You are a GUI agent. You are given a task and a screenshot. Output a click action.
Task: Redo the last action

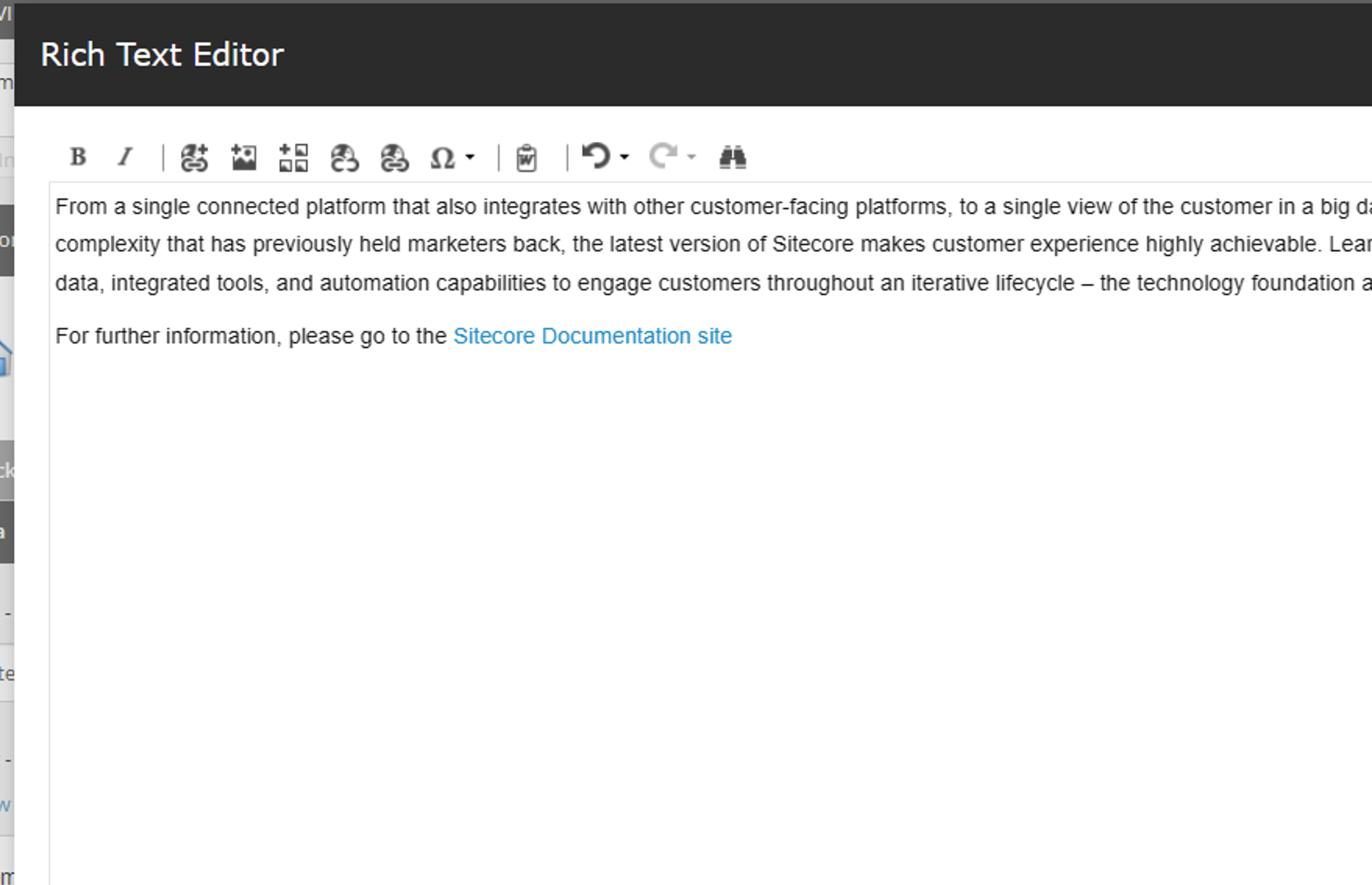663,156
